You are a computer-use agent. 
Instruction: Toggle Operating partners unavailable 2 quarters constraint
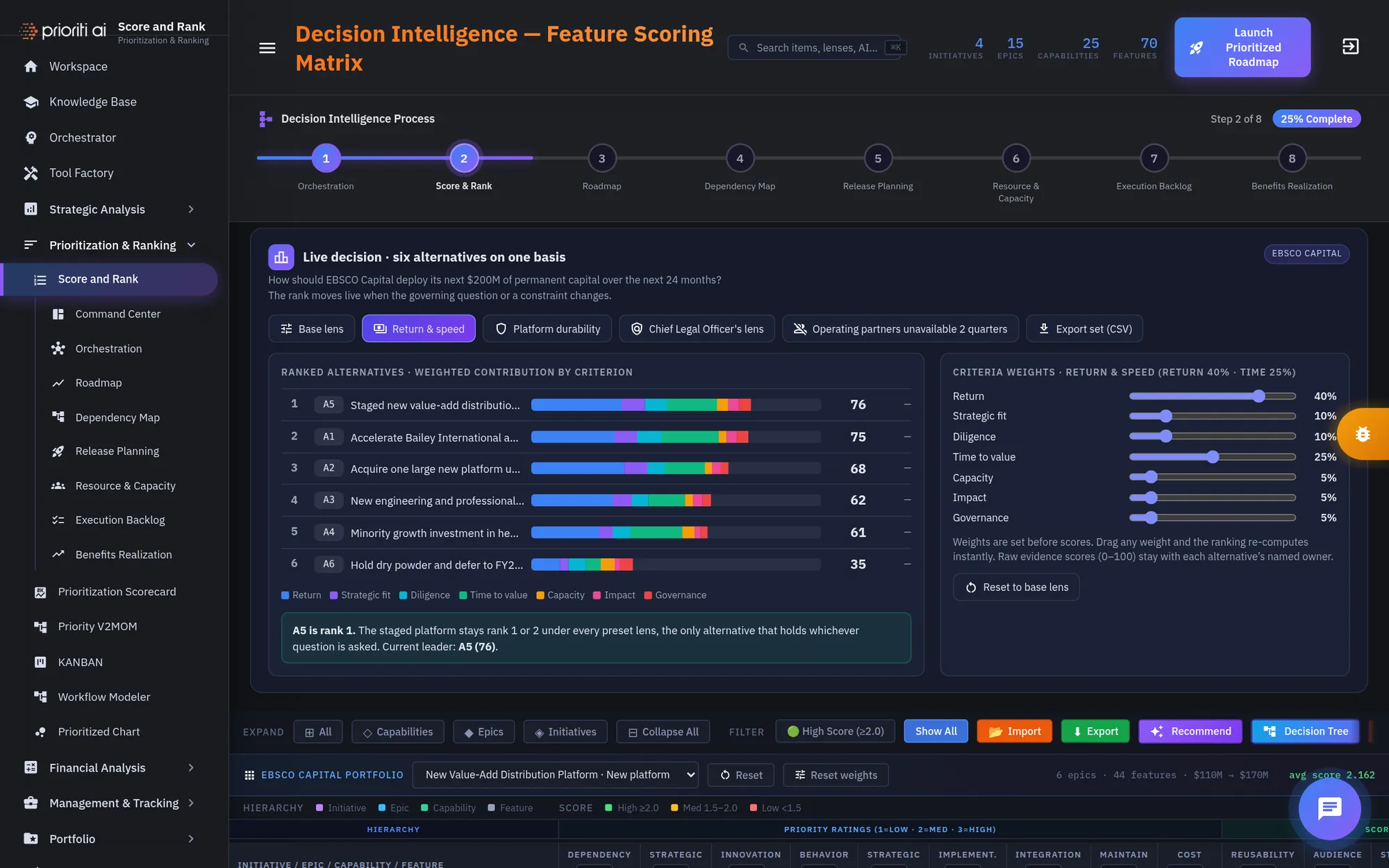900,328
